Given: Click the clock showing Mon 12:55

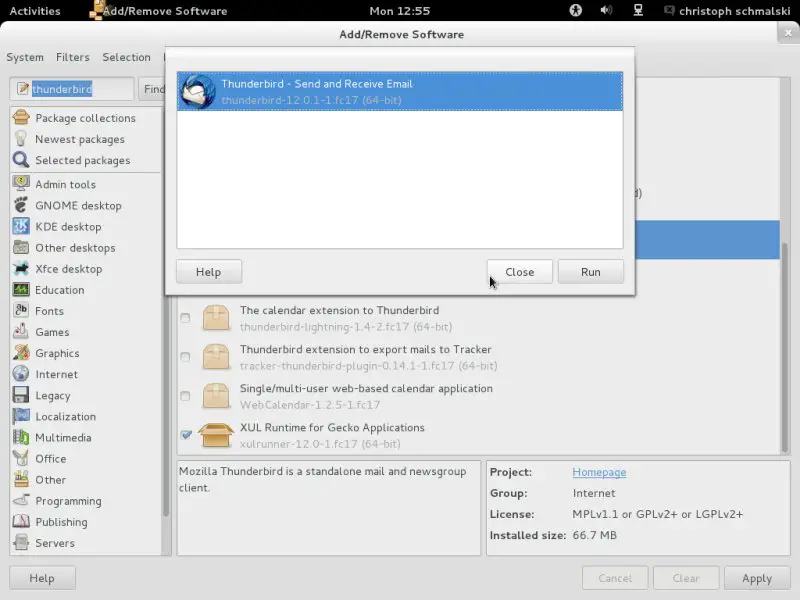Looking at the screenshot, I should click(399, 11).
